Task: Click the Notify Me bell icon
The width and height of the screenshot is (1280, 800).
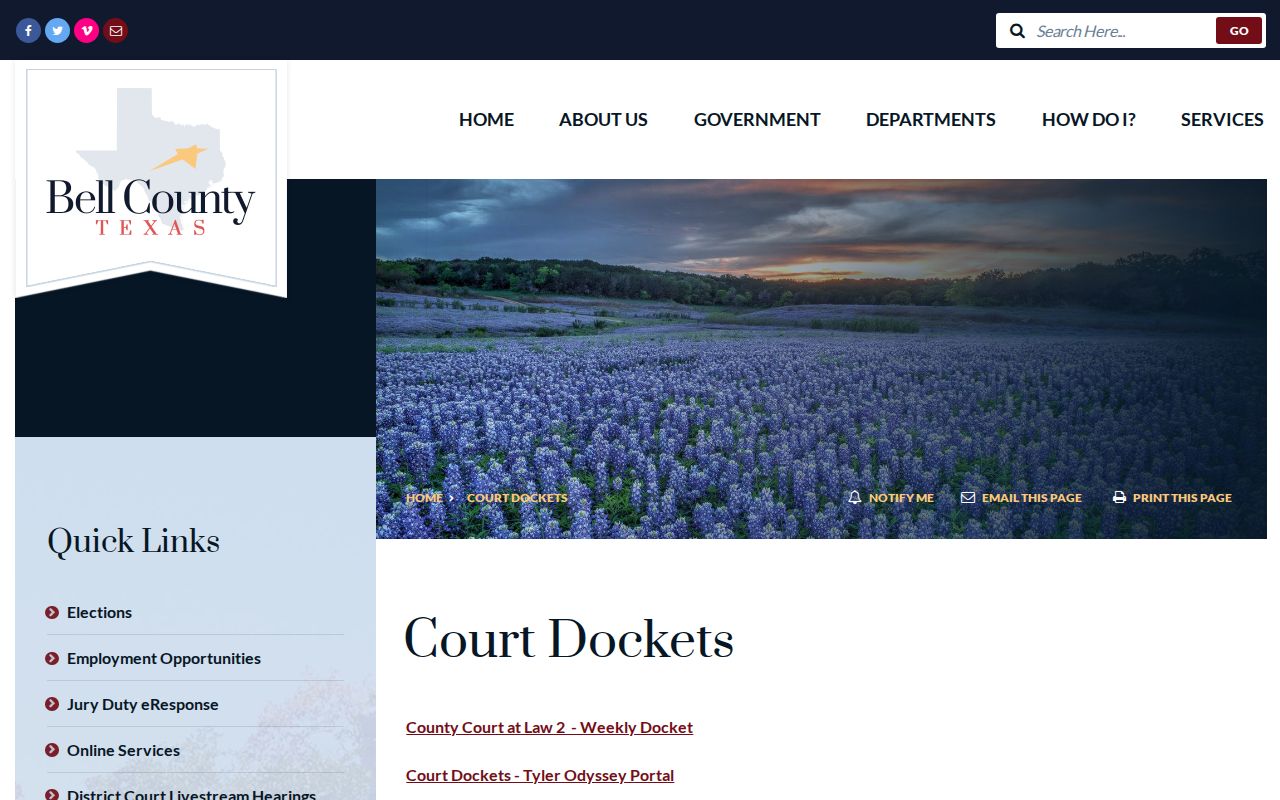Action: tap(854, 497)
